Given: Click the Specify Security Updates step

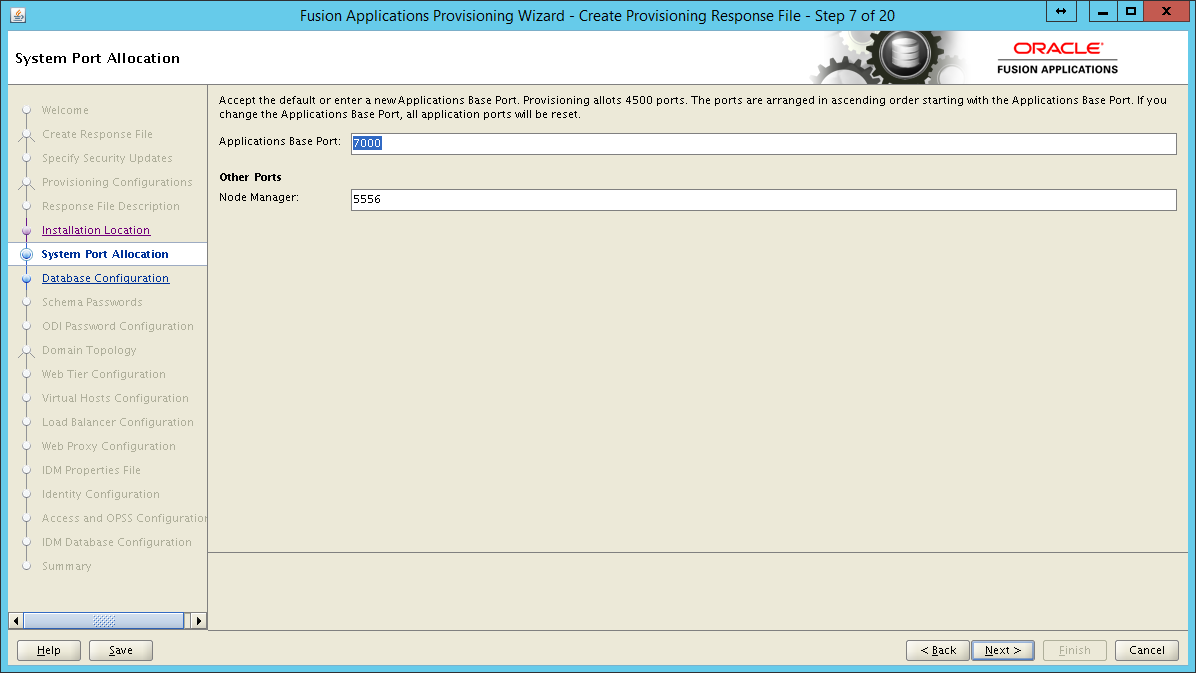Looking at the screenshot, I should [x=107, y=159].
